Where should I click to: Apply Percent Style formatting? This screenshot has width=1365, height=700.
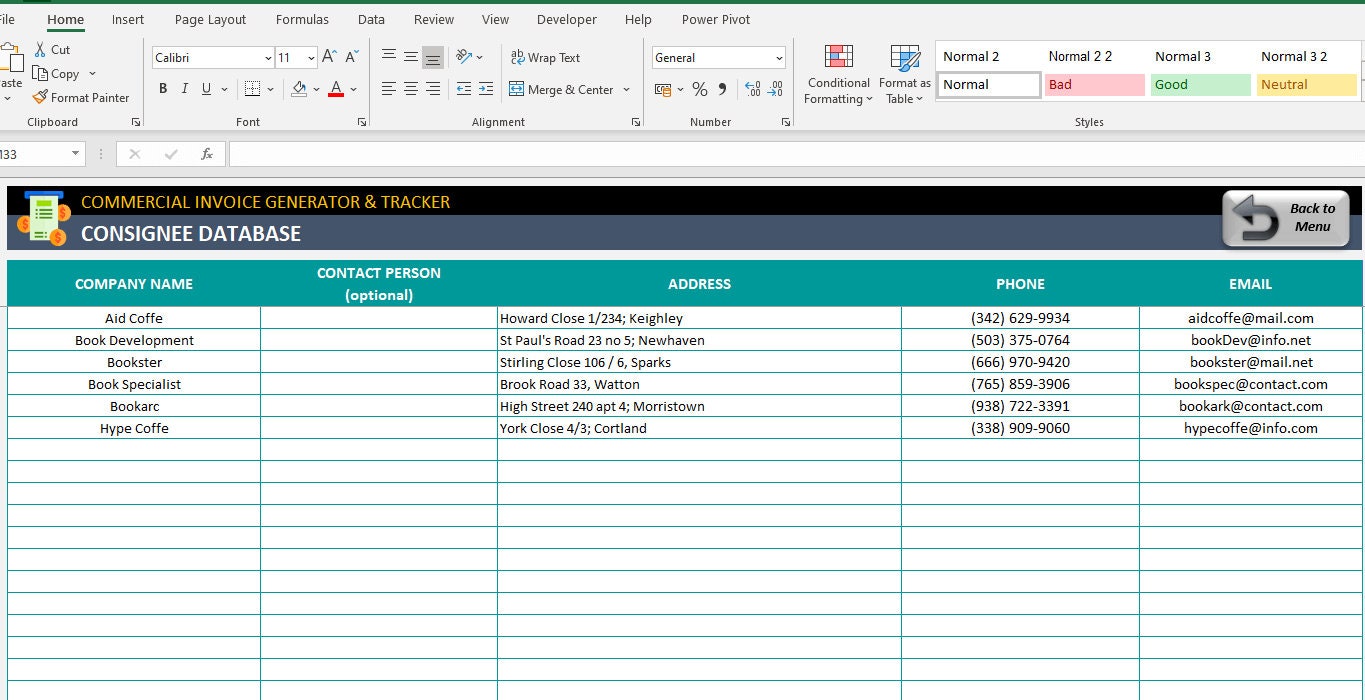[x=699, y=89]
